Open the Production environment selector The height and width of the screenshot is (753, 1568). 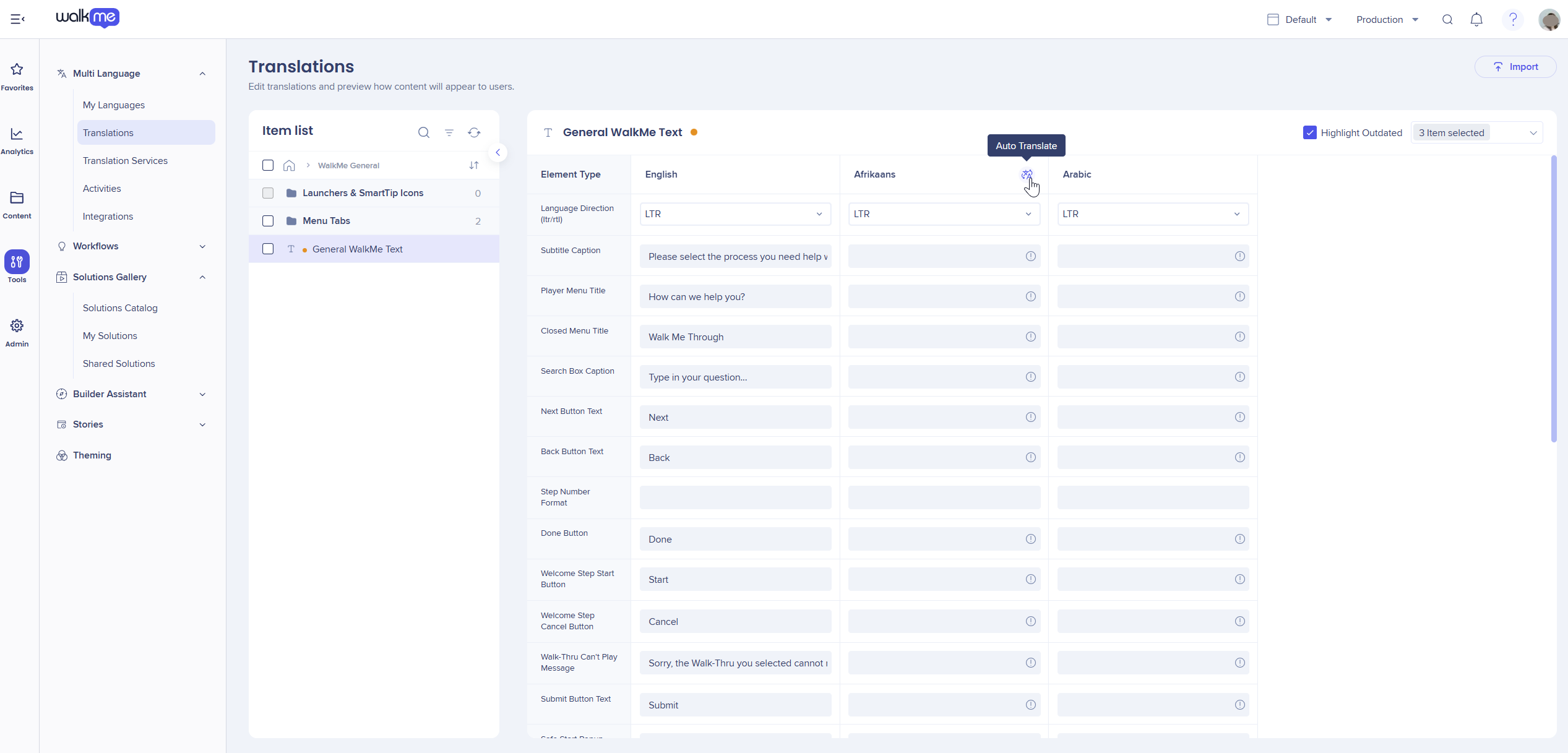pyautogui.click(x=1387, y=20)
